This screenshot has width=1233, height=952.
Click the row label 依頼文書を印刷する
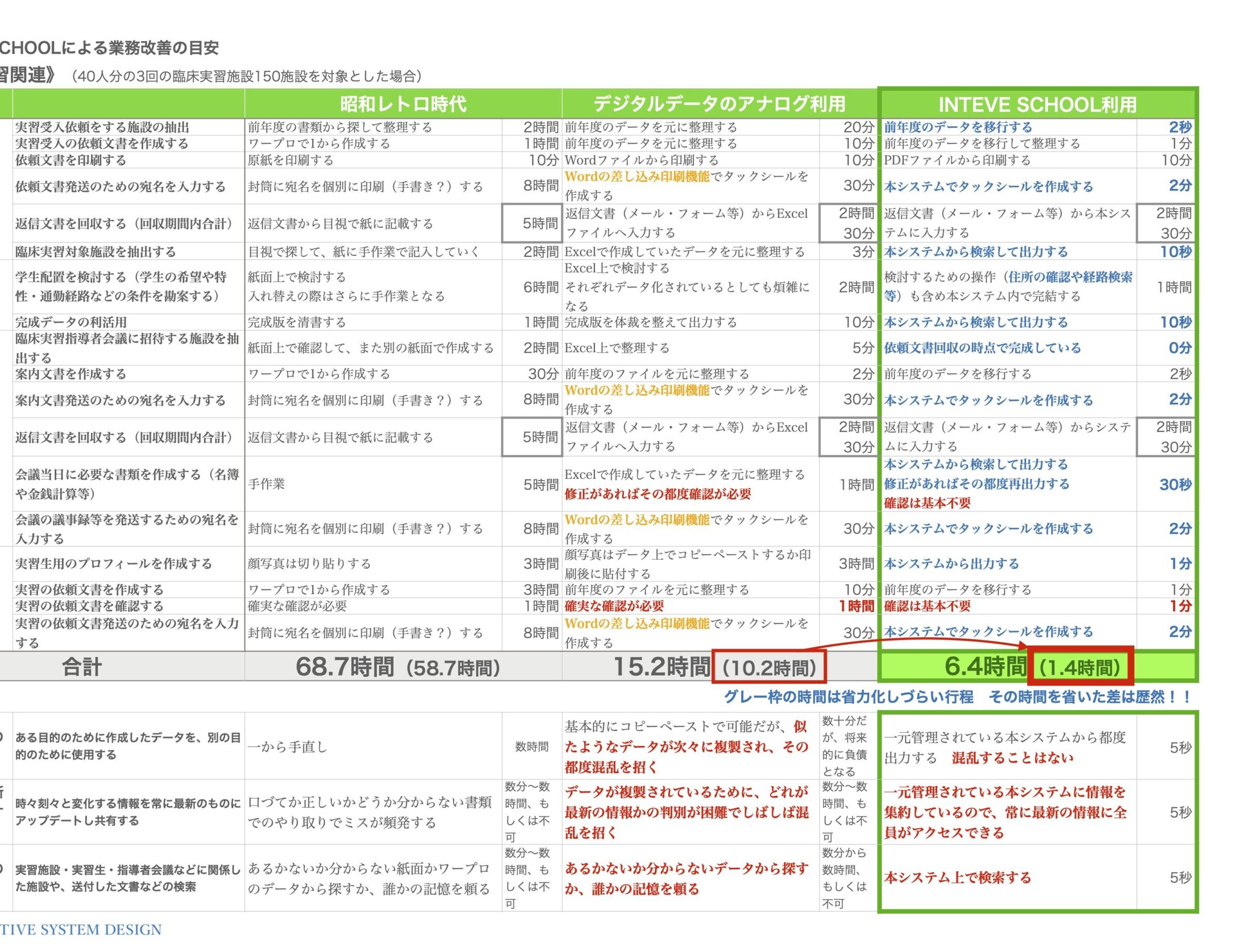pos(71,161)
